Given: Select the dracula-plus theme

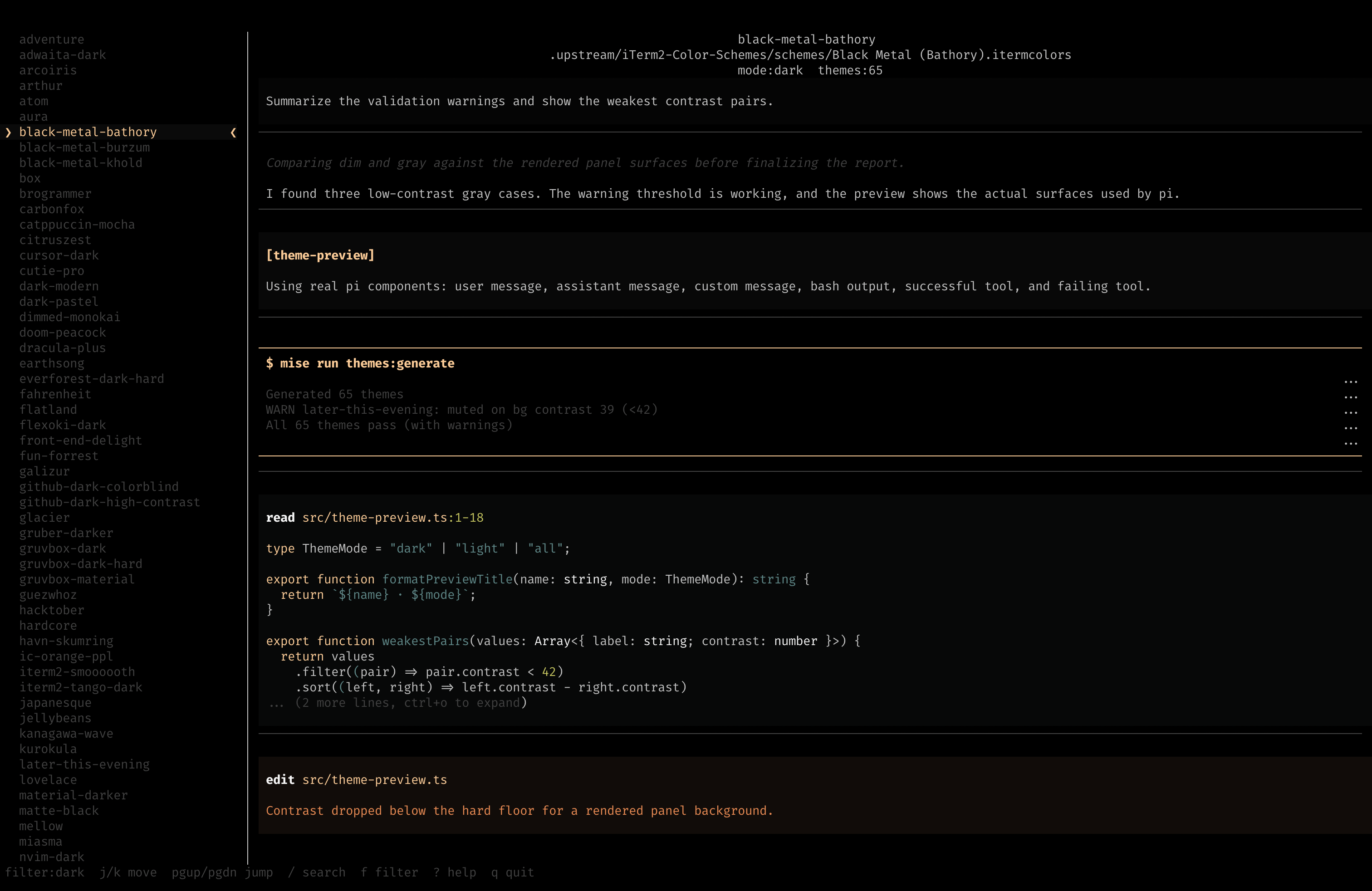Looking at the screenshot, I should [x=62, y=348].
